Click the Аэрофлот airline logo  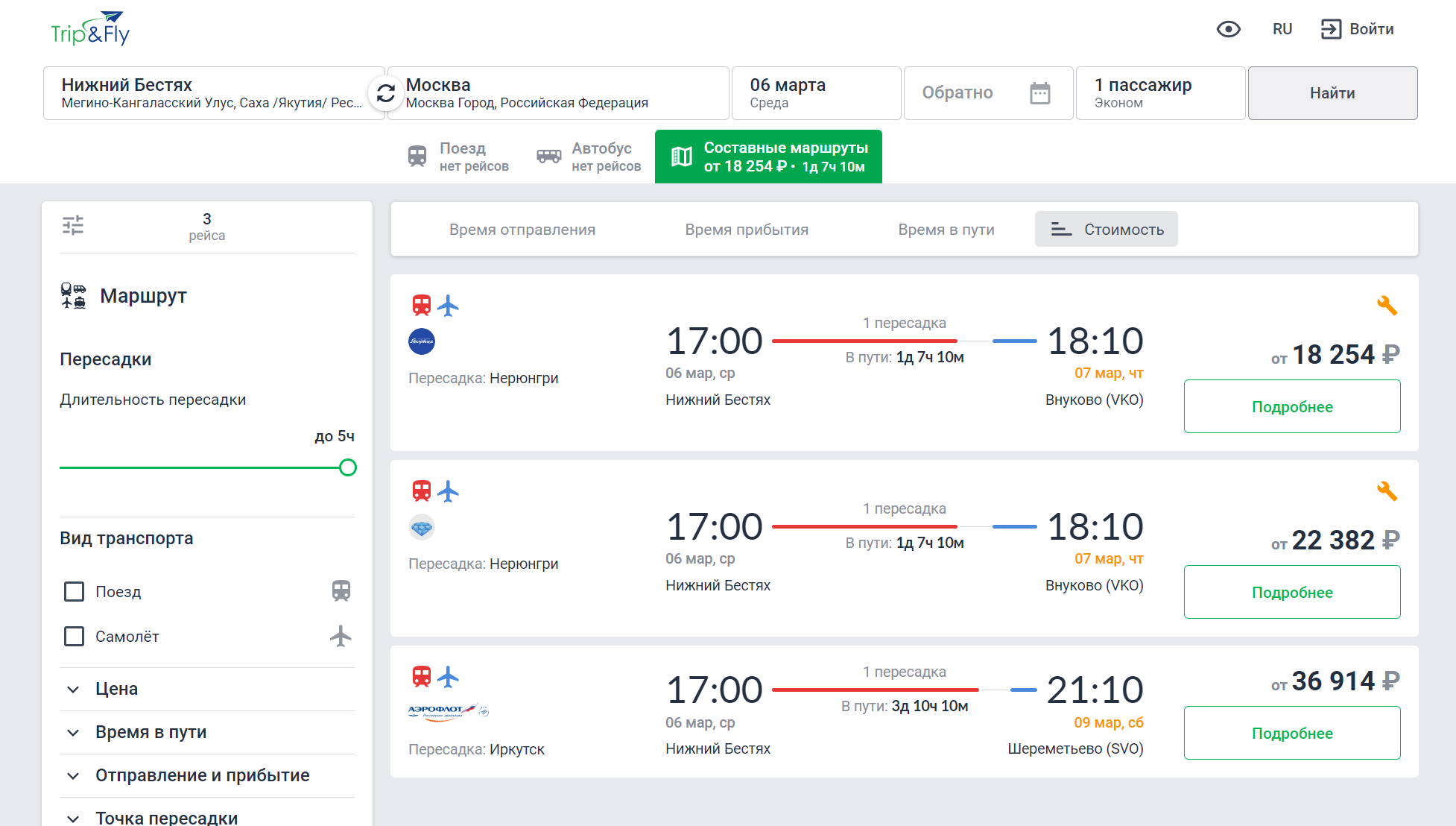click(448, 712)
